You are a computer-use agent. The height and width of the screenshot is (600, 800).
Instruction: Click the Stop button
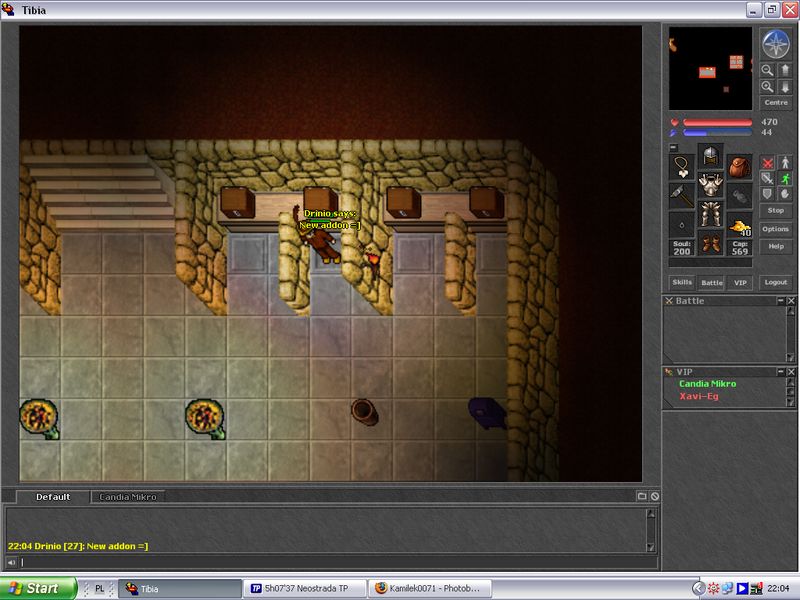[x=776, y=210]
